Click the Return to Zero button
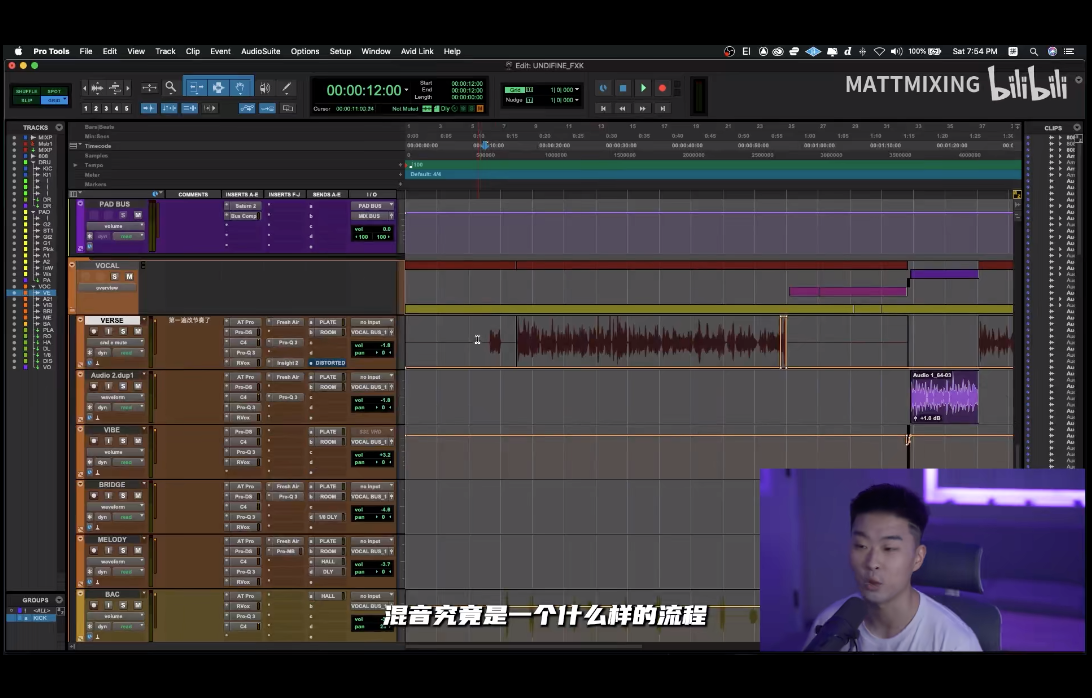This screenshot has height=698, width=1092. [x=603, y=108]
